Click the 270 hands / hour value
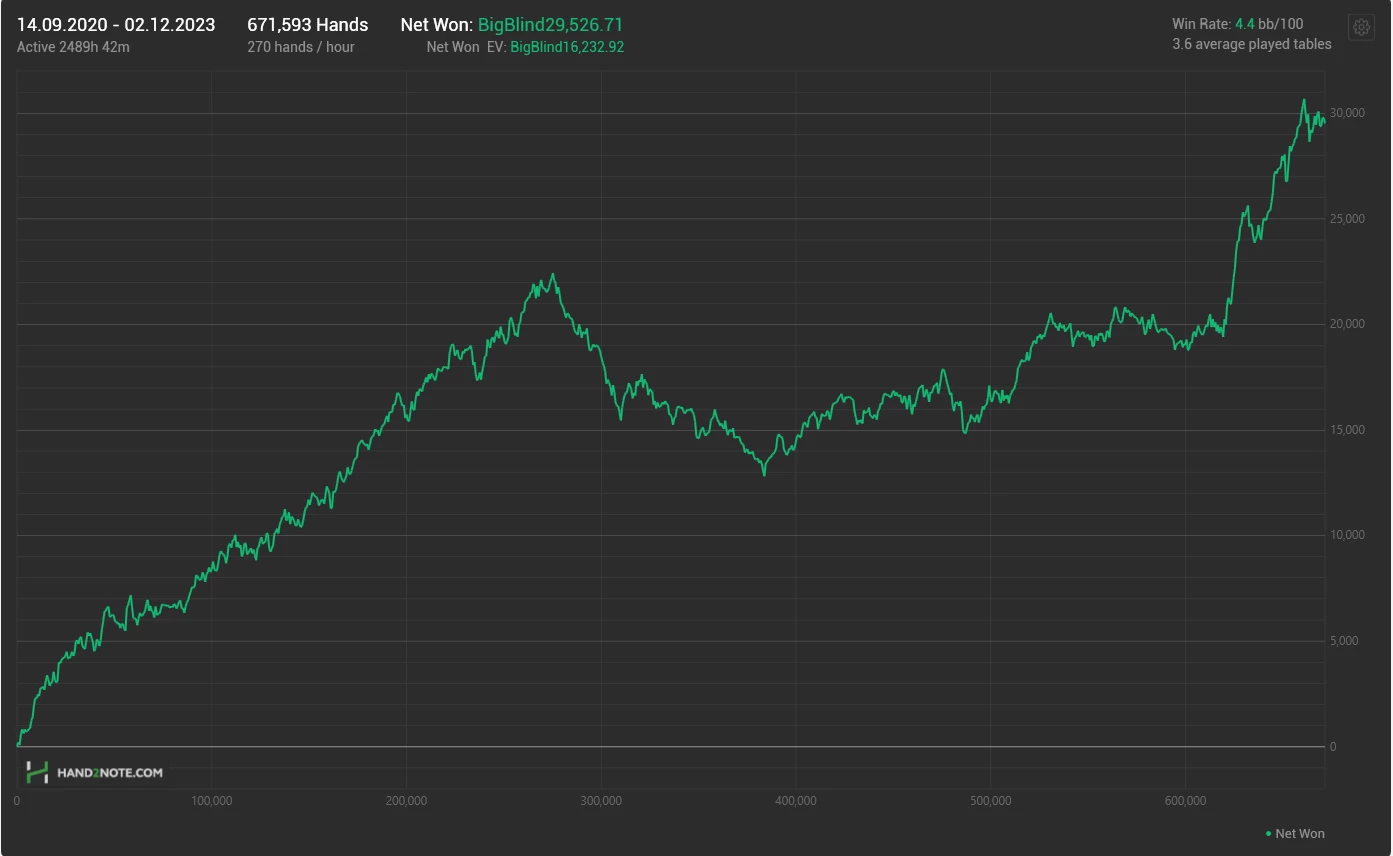Screen dimensions: 1393x856 tap(301, 47)
